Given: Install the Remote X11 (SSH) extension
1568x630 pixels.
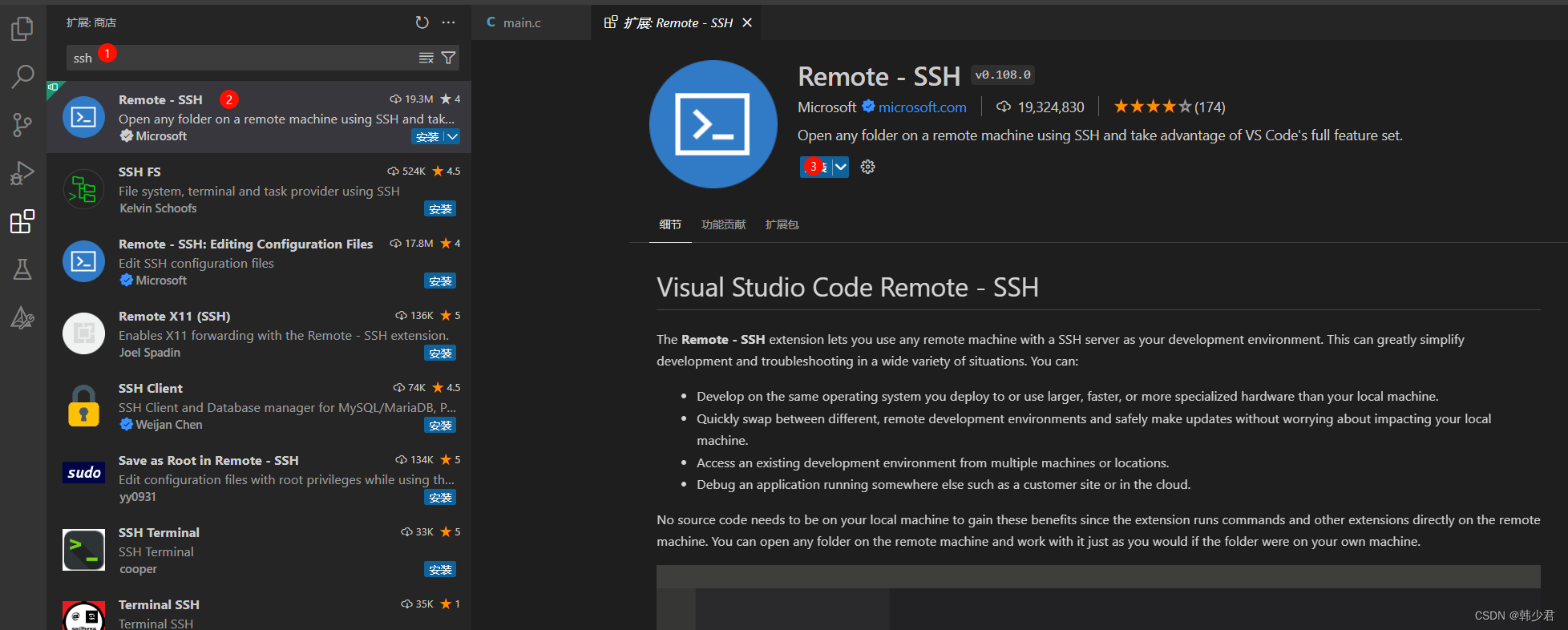Looking at the screenshot, I should [x=440, y=353].
